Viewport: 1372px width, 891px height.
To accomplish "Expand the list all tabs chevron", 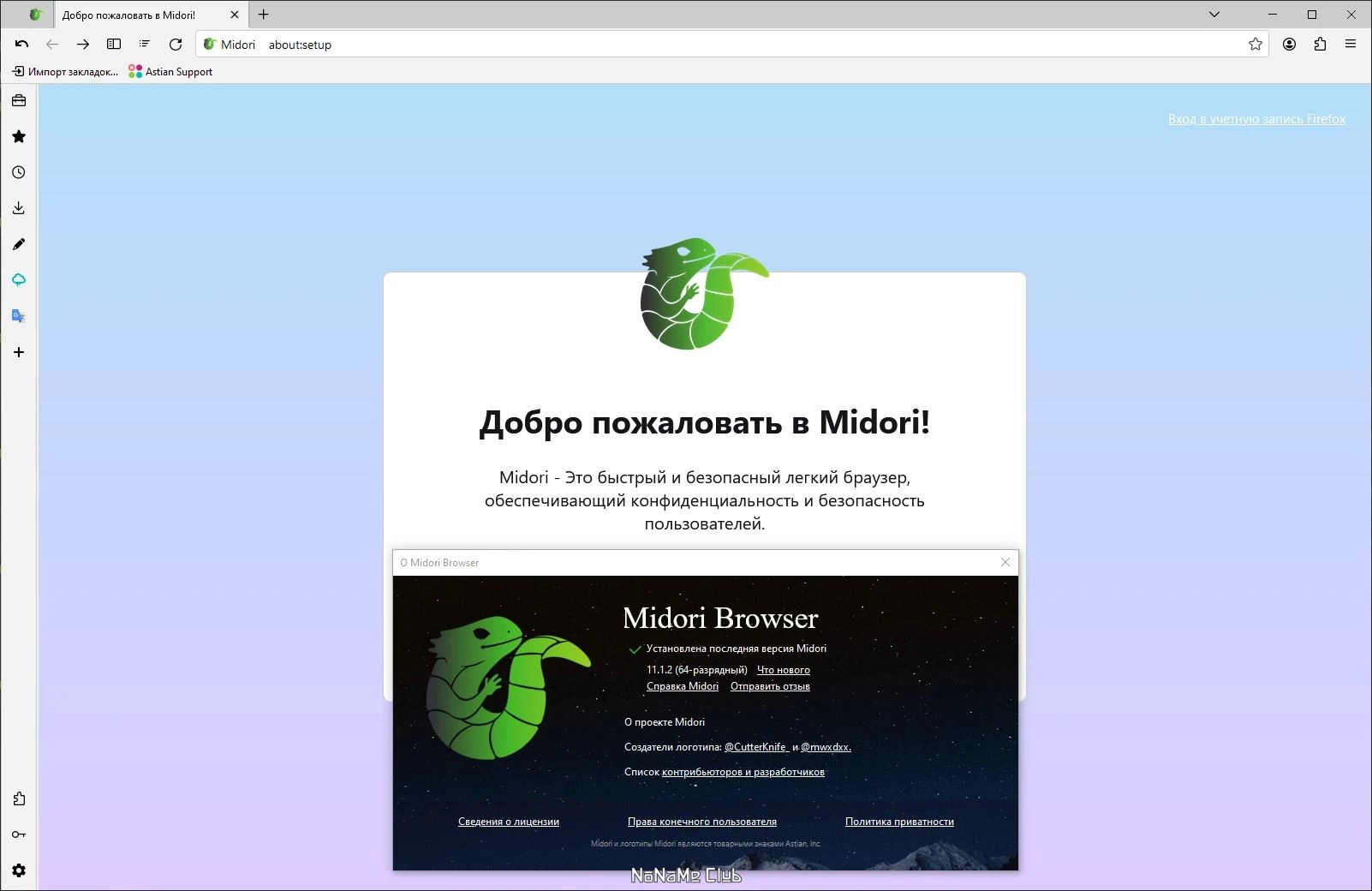I will [1214, 15].
